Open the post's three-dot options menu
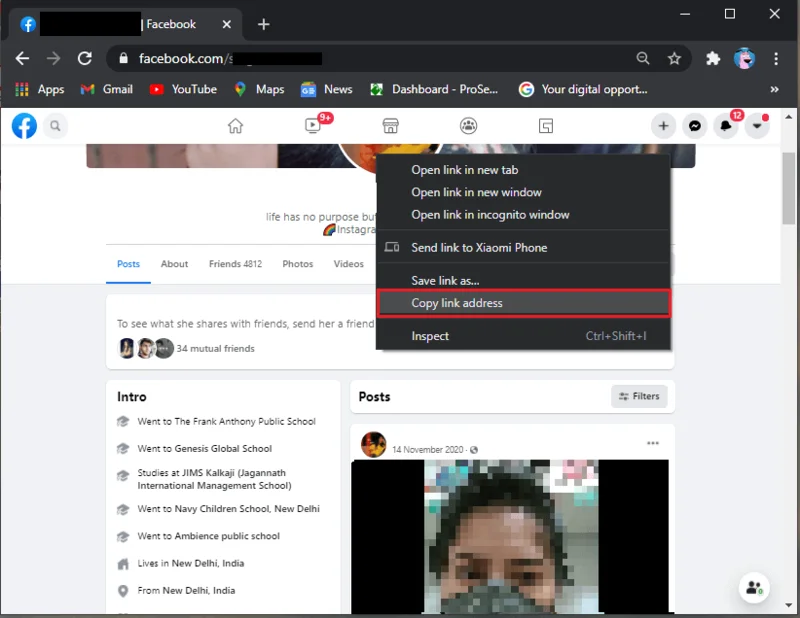Image resolution: width=800 pixels, height=618 pixels. (653, 443)
